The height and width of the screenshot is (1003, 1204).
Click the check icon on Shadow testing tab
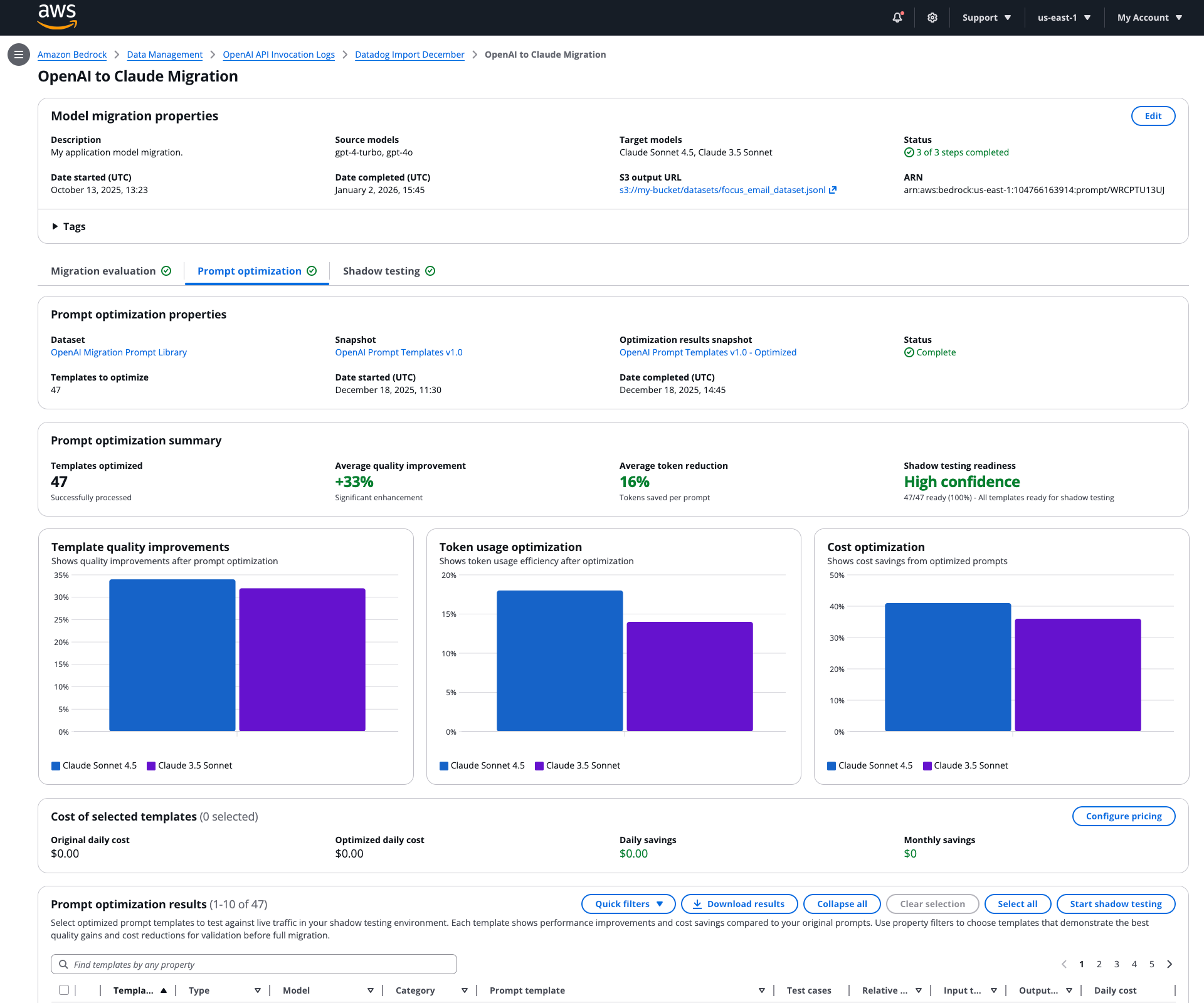[430, 271]
